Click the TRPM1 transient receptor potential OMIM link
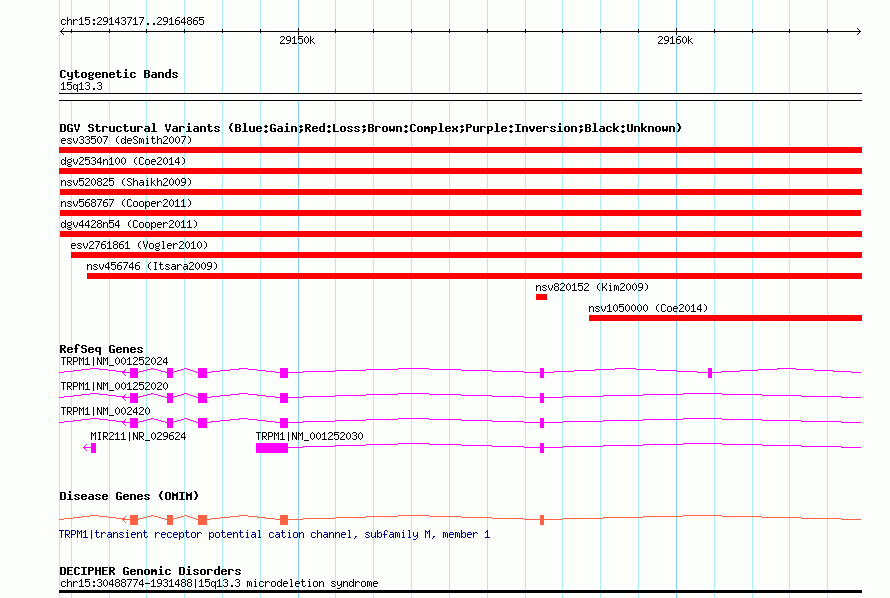The width and height of the screenshot is (890, 598). 274,534
